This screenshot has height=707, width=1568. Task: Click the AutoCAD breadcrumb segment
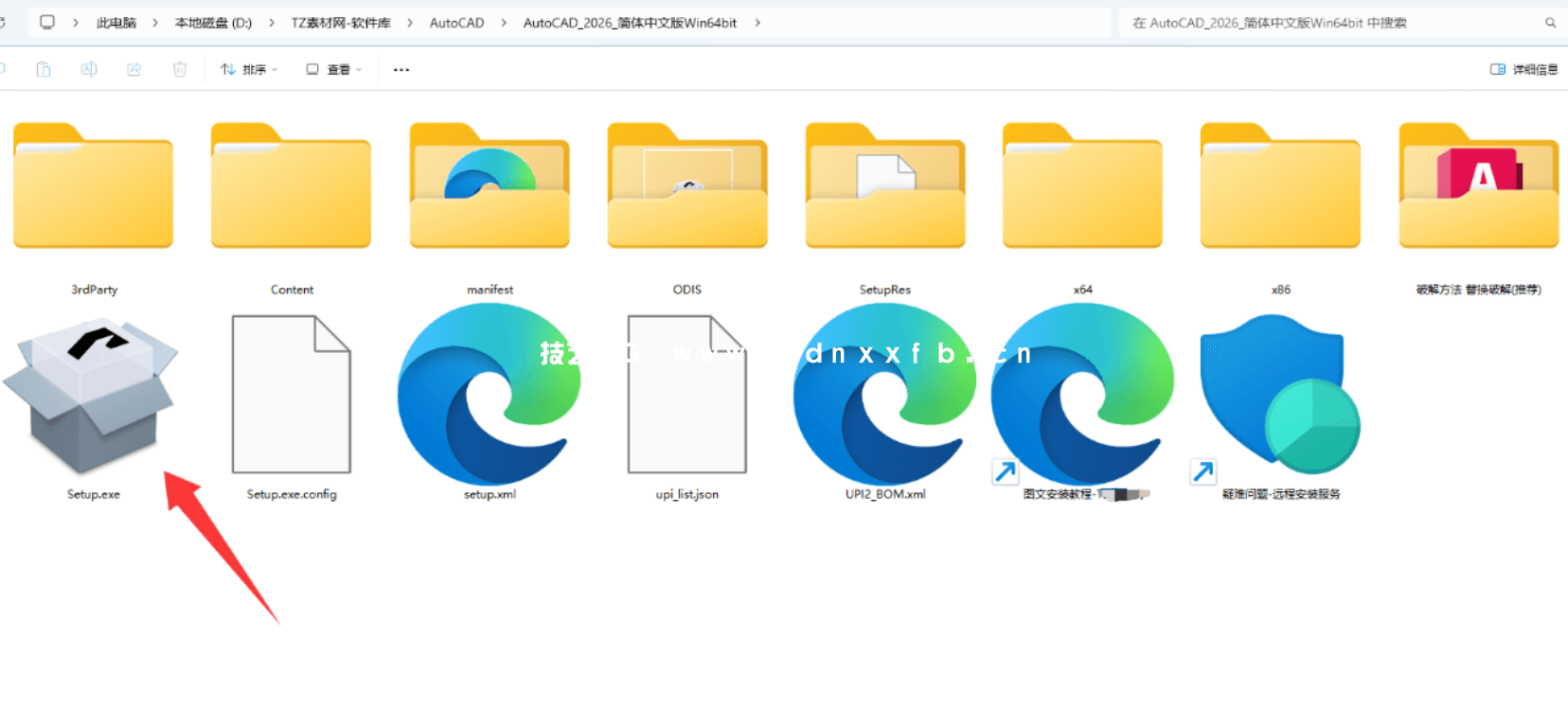(456, 23)
